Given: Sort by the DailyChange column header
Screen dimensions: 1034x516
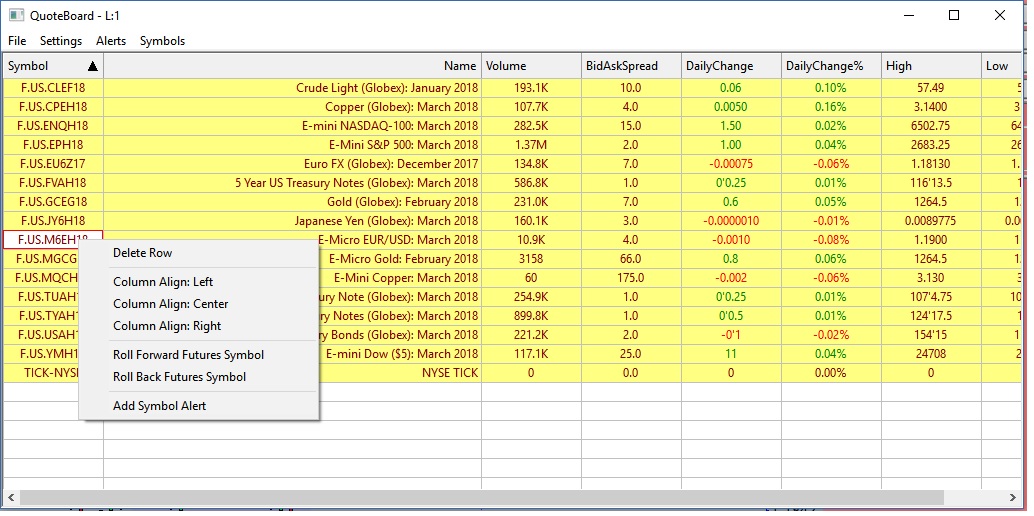Looking at the screenshot, I should [731, 66].
